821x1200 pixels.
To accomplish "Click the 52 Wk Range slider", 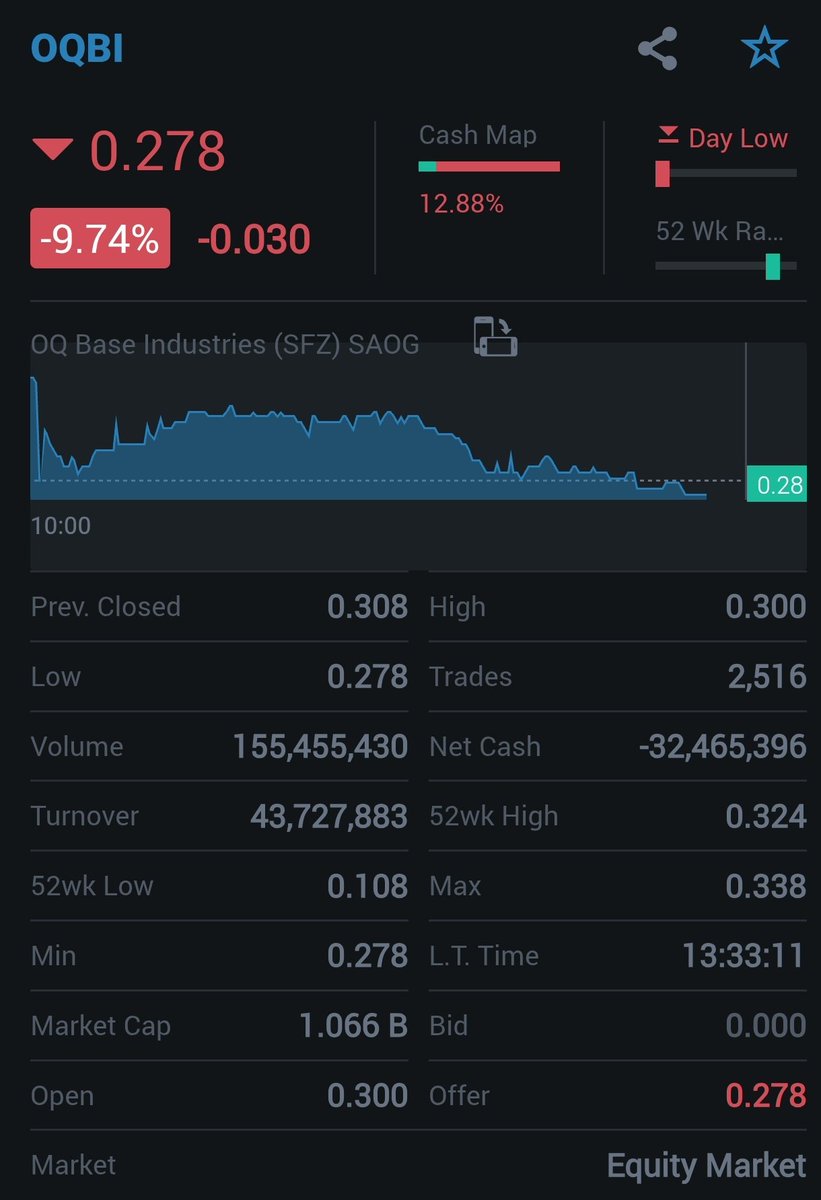I will (x=726, y=266).
